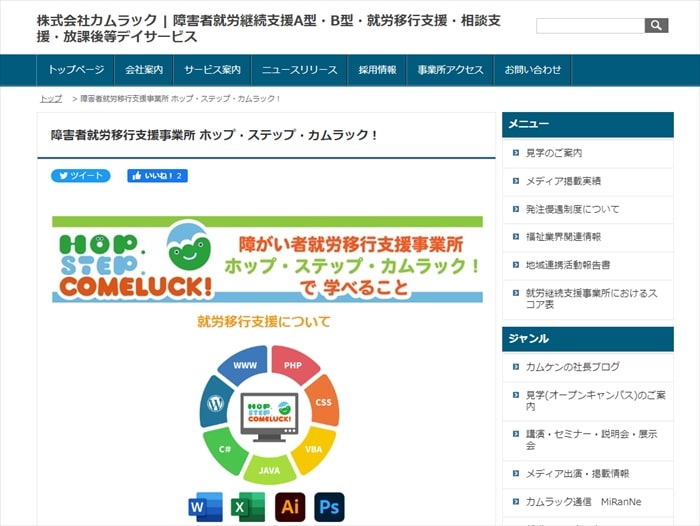Select カムケンの社長ブログ genre link
This screenshot has width=700, height=526.
[572, 367]
